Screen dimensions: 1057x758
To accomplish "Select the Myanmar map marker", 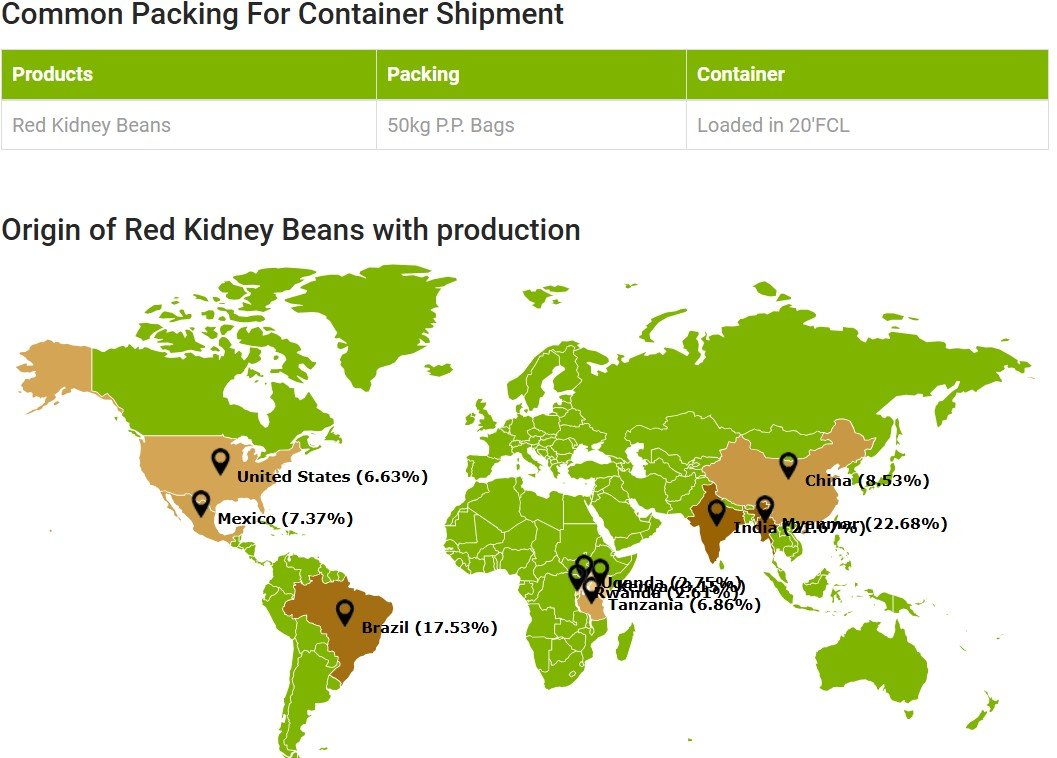I will pos(764,509).
